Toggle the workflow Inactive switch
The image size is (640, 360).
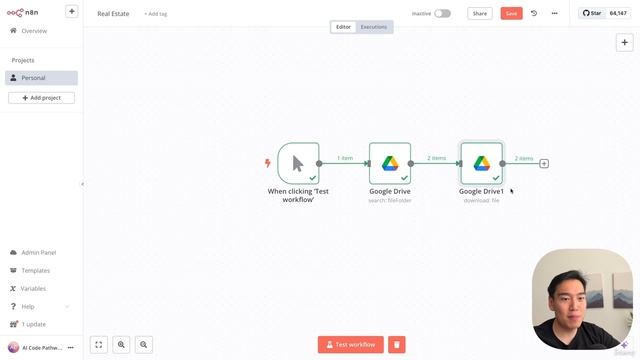point(442,13)
